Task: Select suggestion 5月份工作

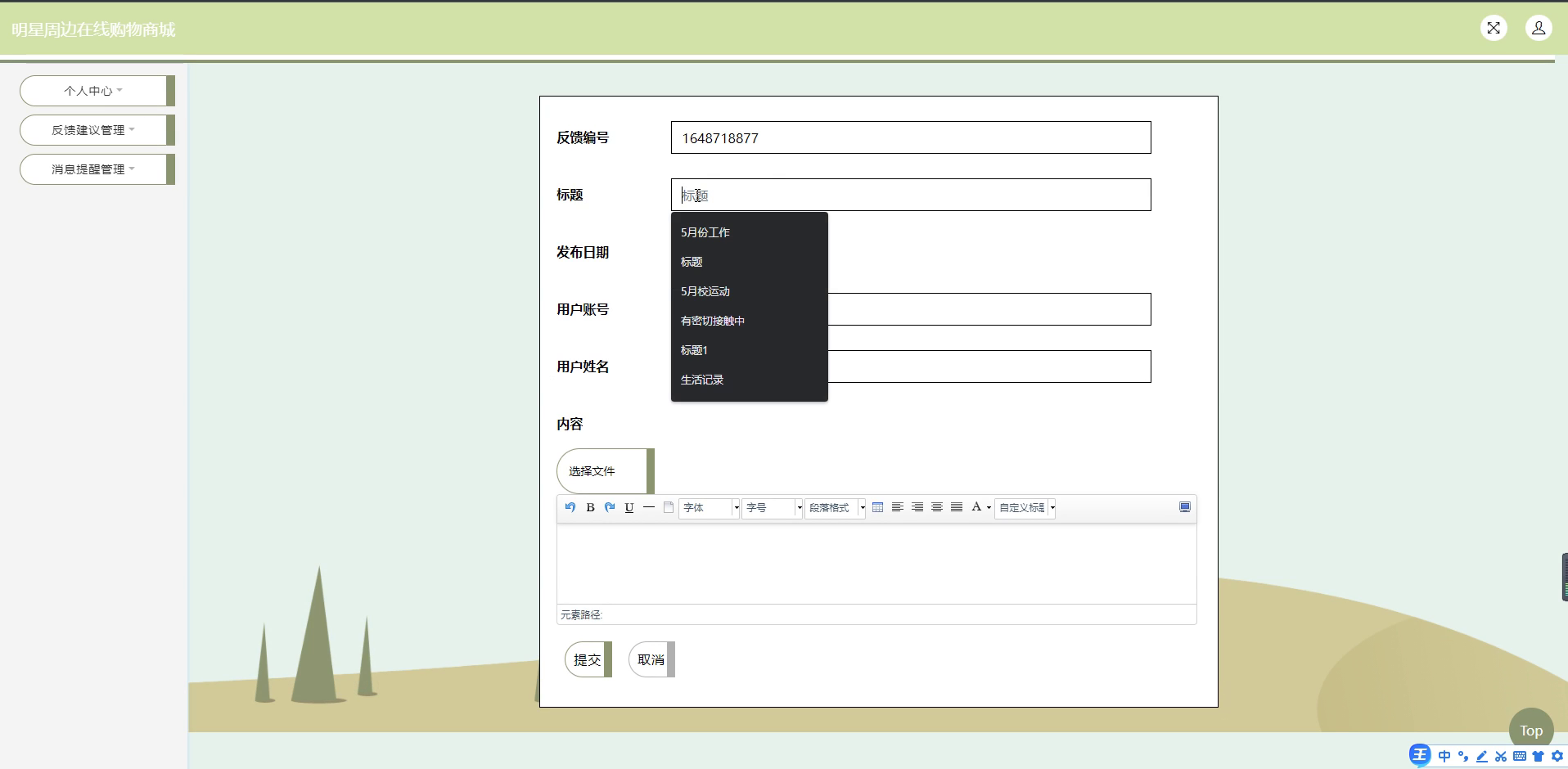Action: tap(750, 232)
